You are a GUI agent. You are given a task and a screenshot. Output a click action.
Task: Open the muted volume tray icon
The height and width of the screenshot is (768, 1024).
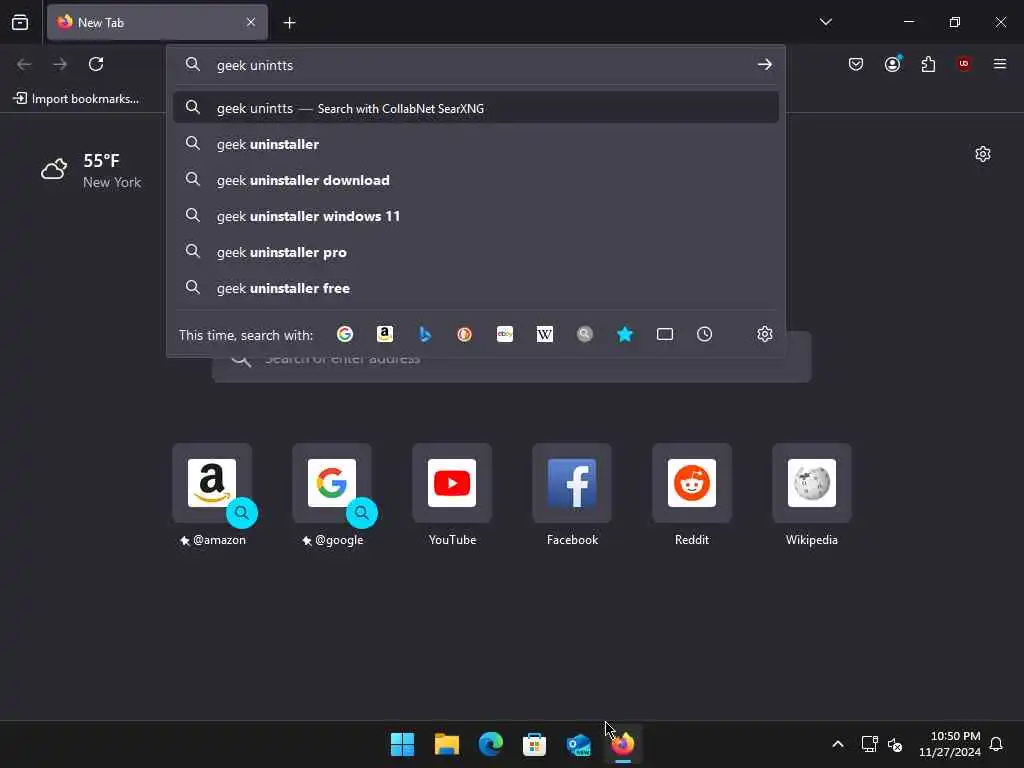tap(895, 744)
